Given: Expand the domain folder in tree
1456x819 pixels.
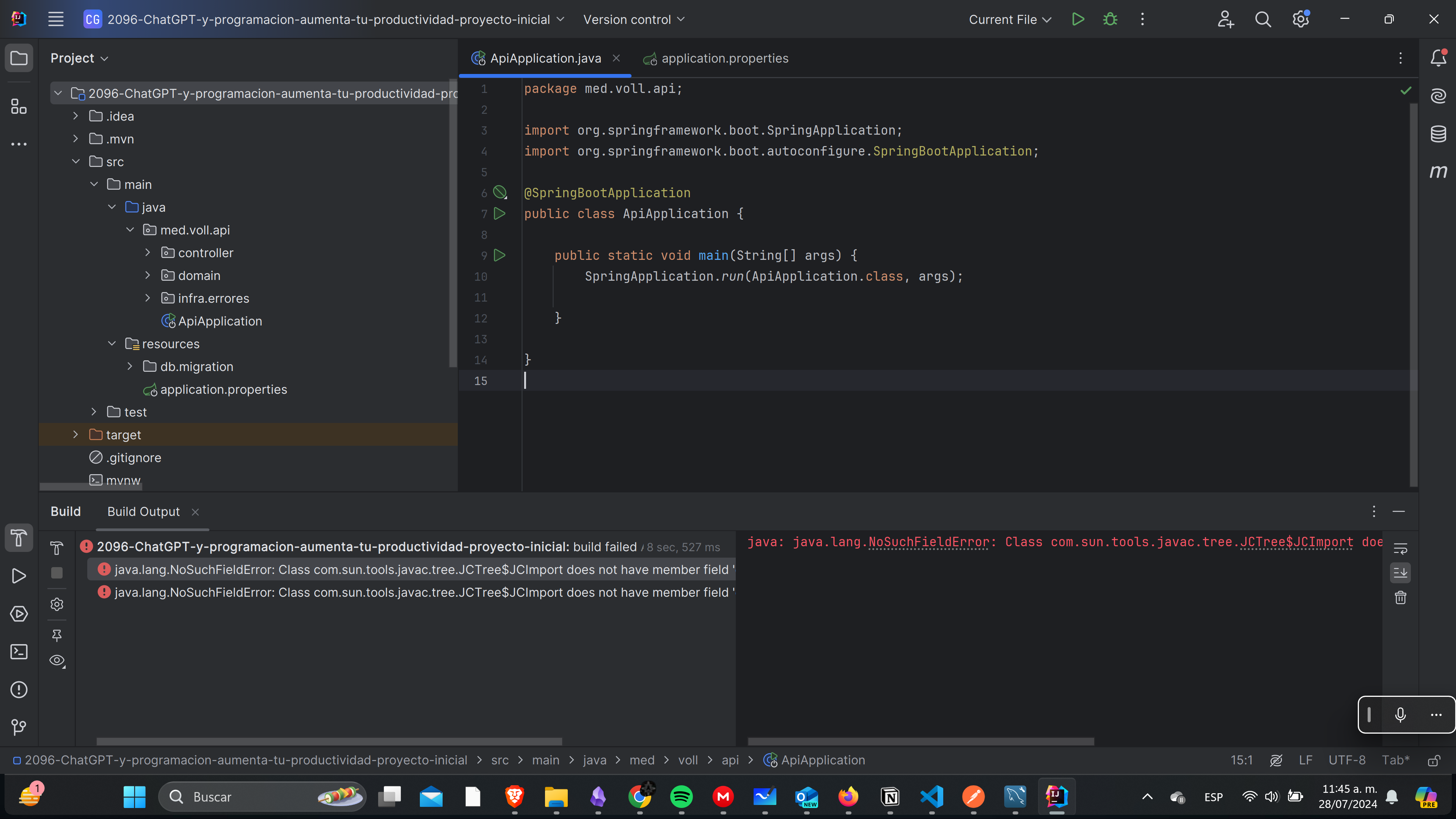Looking at the screenshot, I should pos(147,275).
